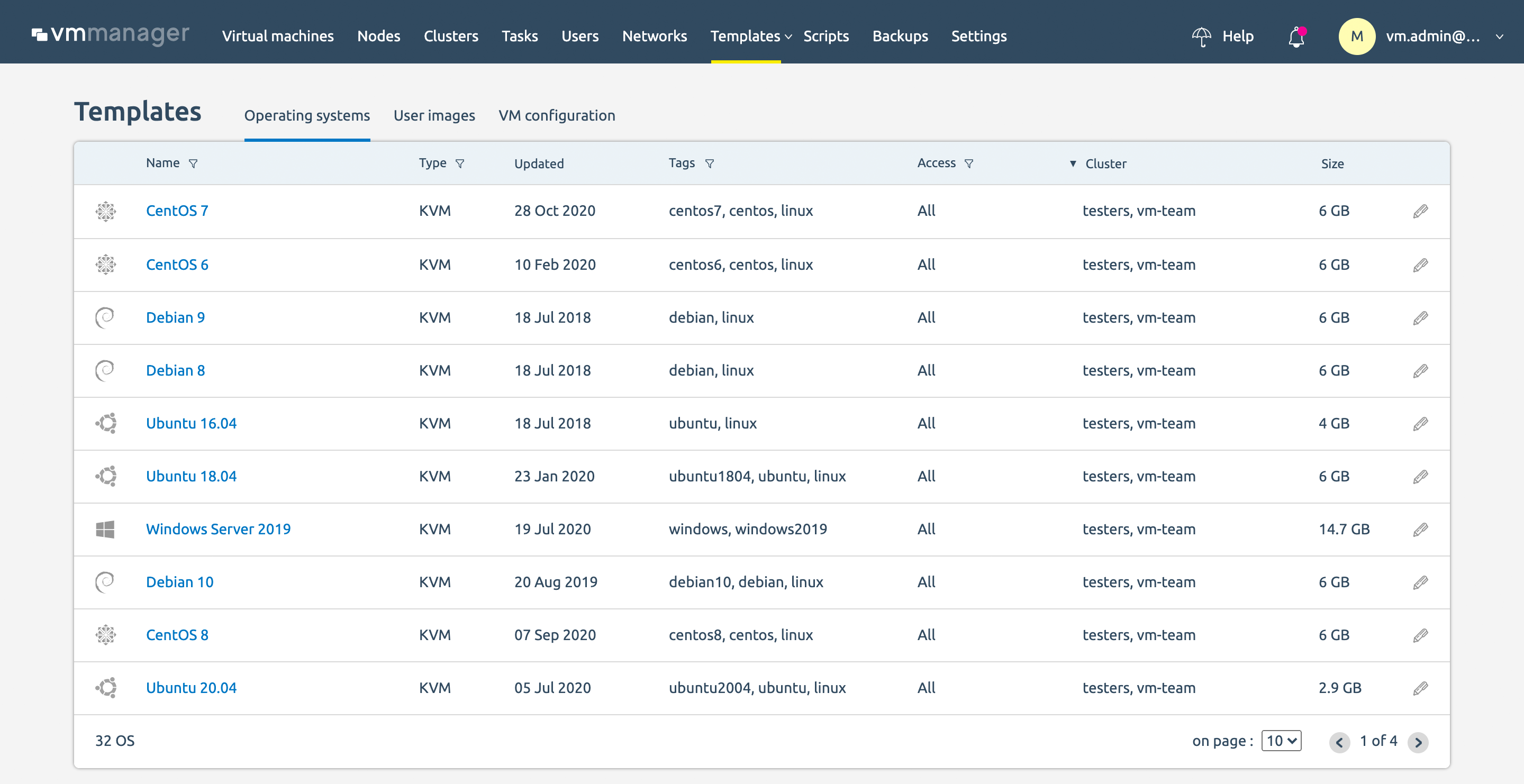Image resolution: width=1524 pixels, height=784 pixels.
Task: Open the CentOS 8 link
Action: coord(177,635)
